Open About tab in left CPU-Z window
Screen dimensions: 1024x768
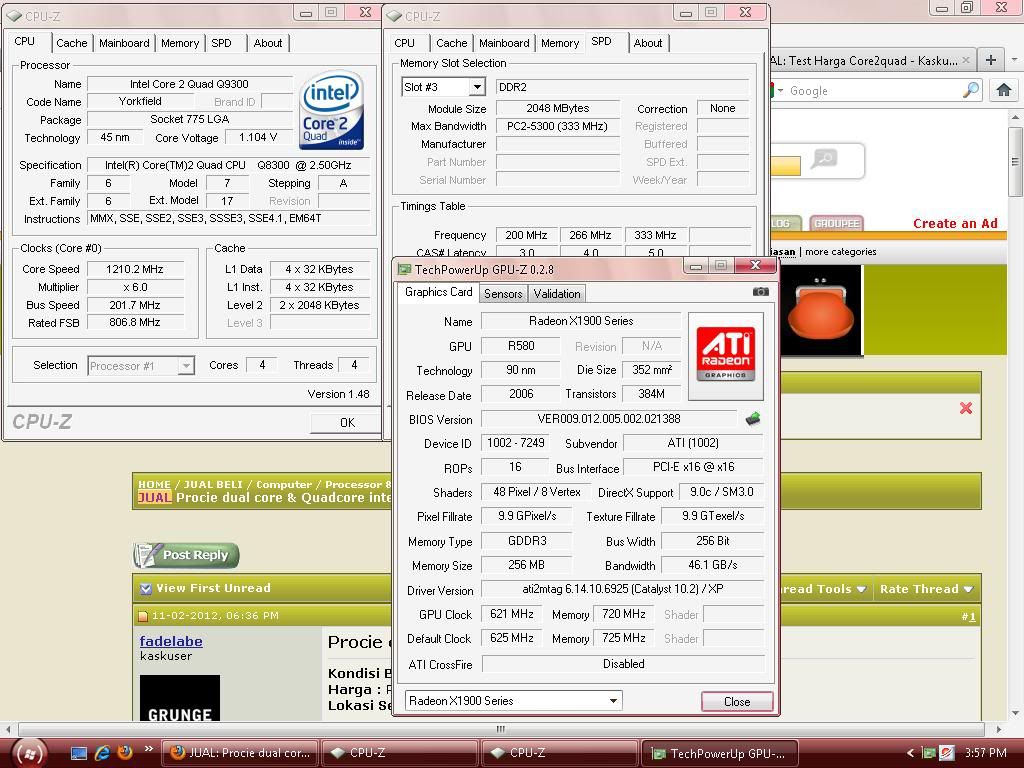click(x=268, y=43)
